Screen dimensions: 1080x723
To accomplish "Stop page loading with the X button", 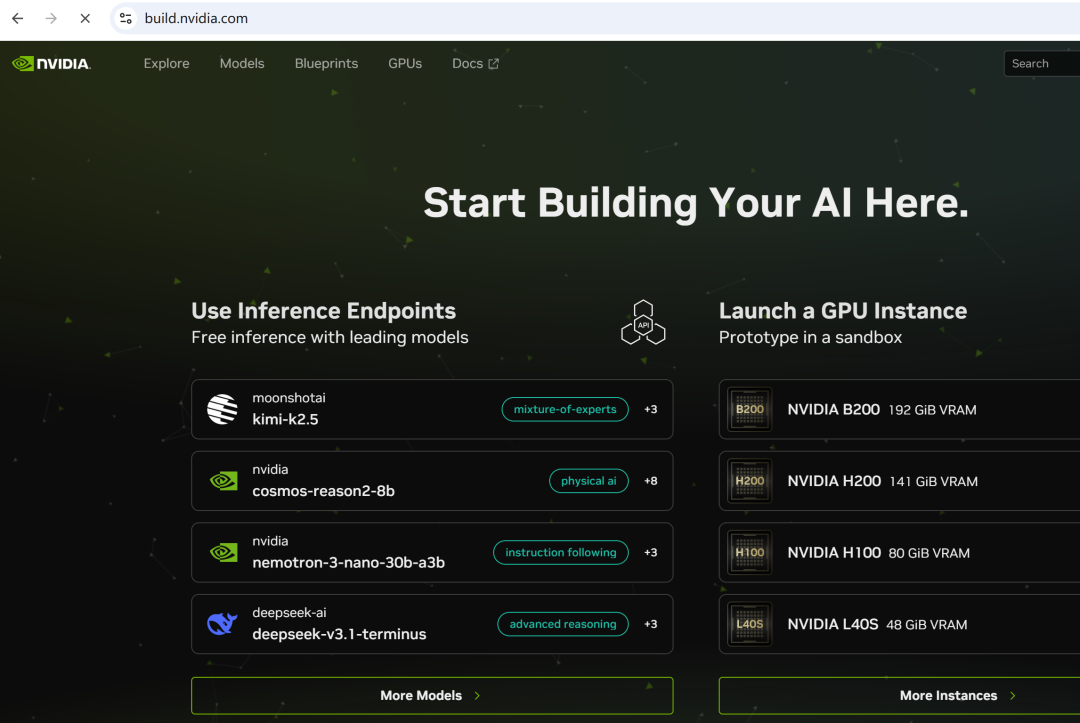I will tap(85, 19).
